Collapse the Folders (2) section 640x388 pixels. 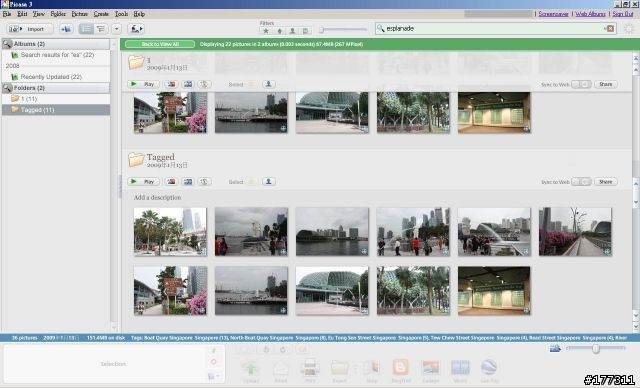[56, 88]
